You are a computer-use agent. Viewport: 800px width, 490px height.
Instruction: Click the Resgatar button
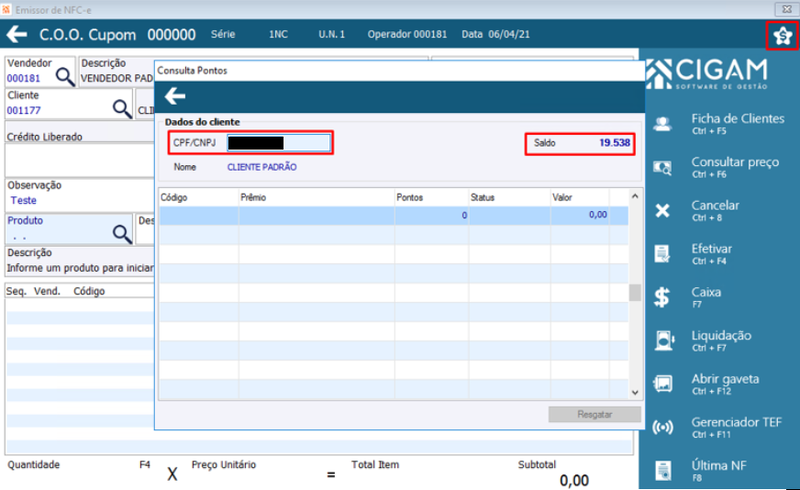click(x=594, y=414)
